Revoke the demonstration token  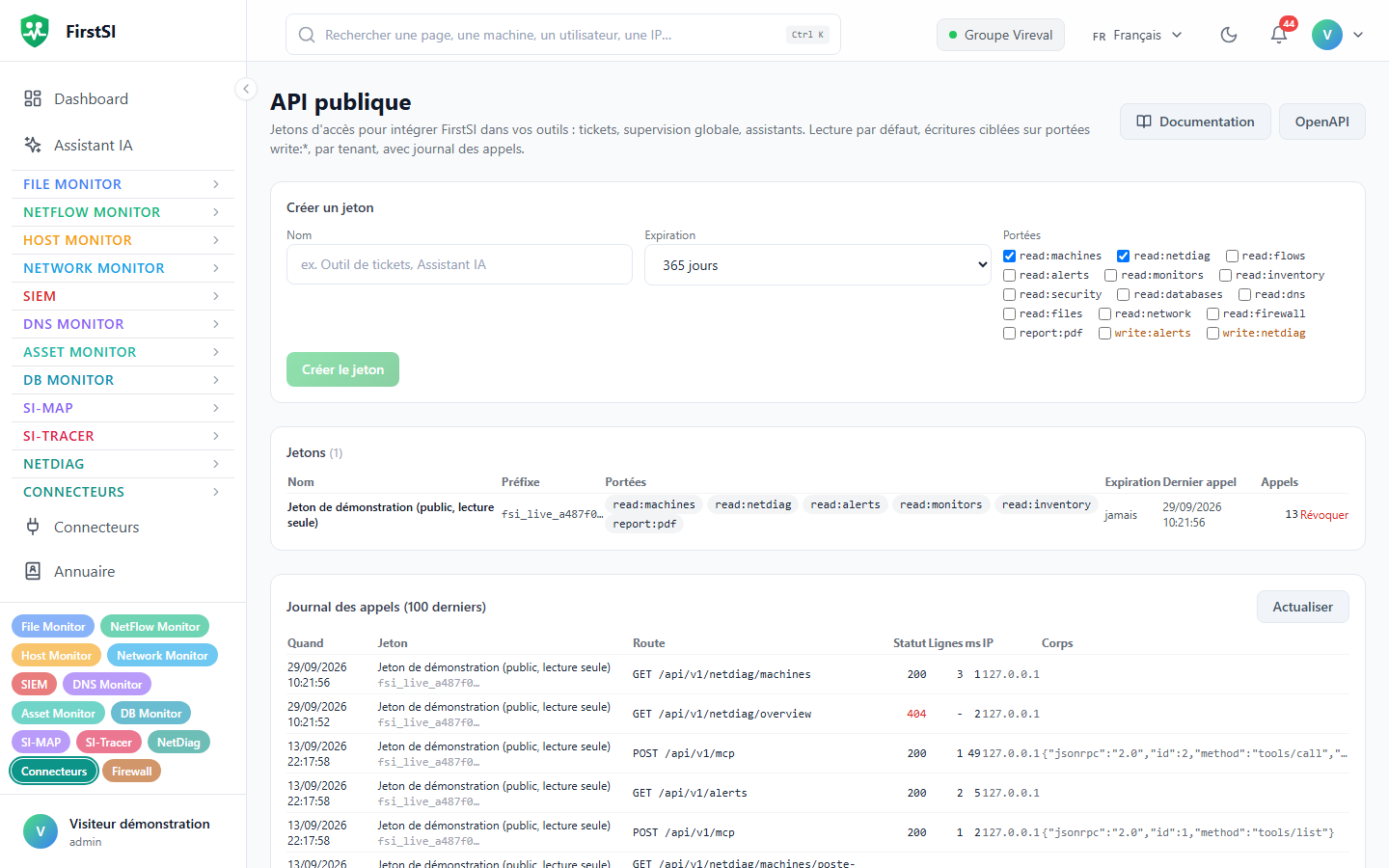[1324, 515]
